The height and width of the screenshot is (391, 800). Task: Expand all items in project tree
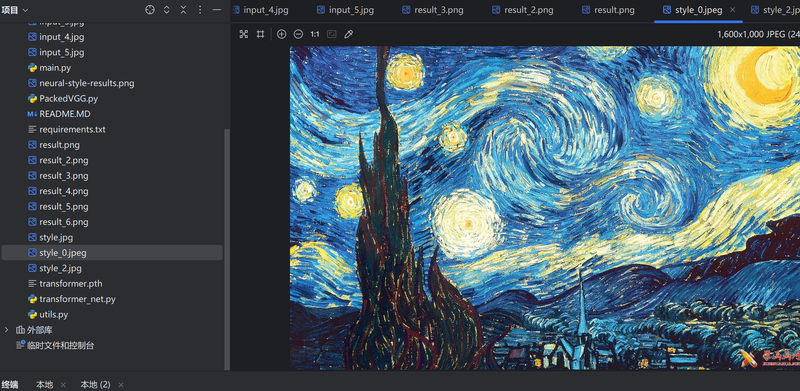click(x=166, y=10)
